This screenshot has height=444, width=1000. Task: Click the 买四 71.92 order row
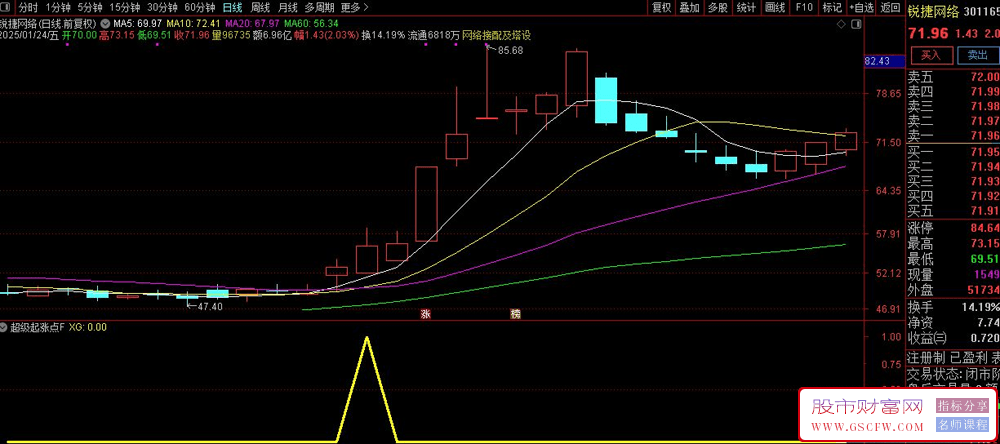point(953,196)
